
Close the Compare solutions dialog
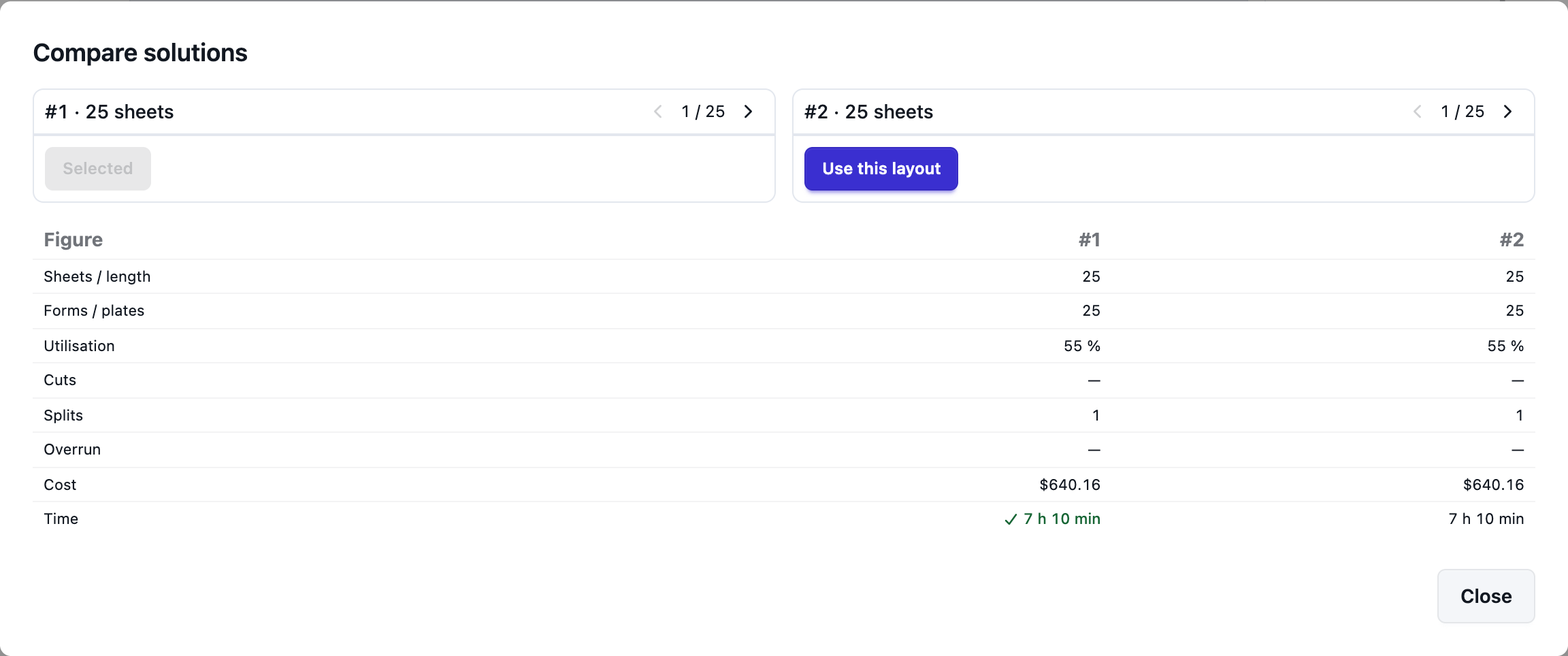tap(1486, 596)
